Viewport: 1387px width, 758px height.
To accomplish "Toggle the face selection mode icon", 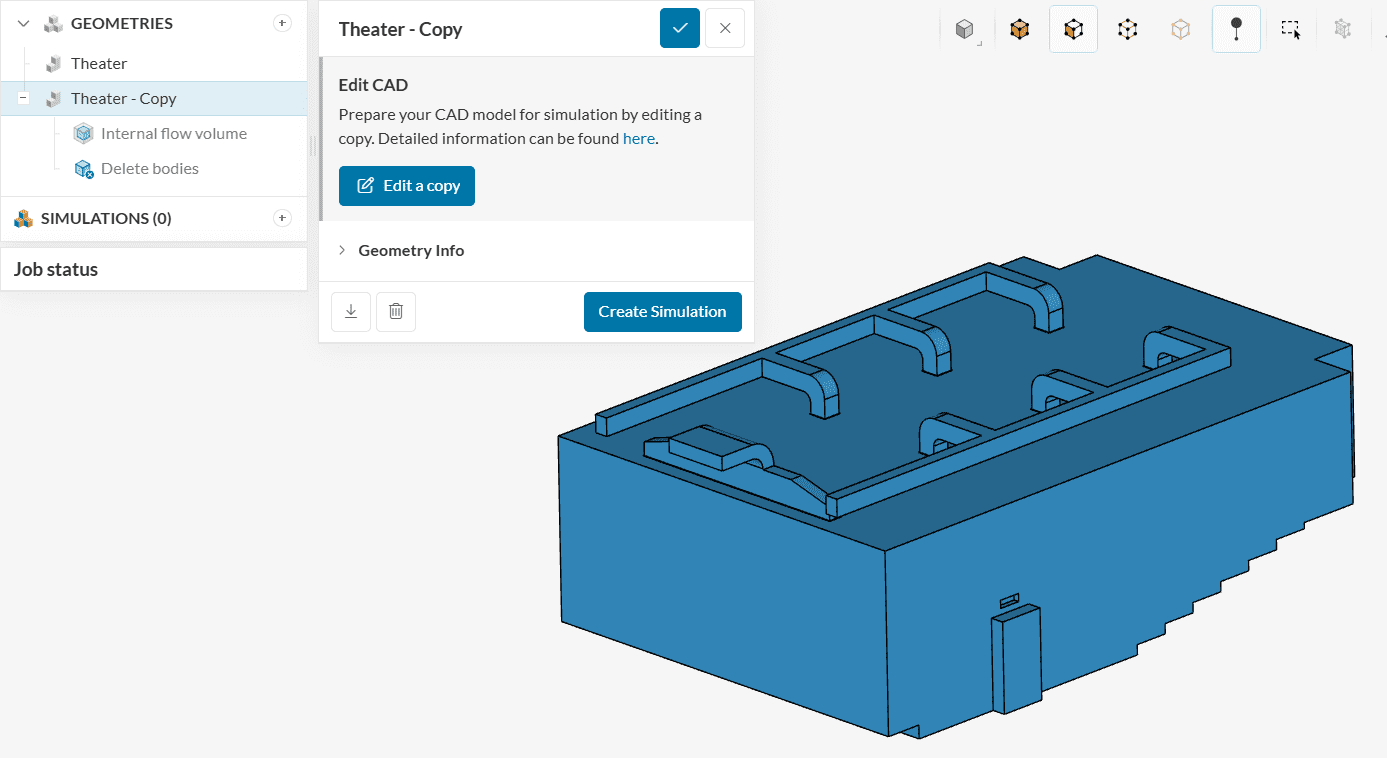I will coord(1073,30).
